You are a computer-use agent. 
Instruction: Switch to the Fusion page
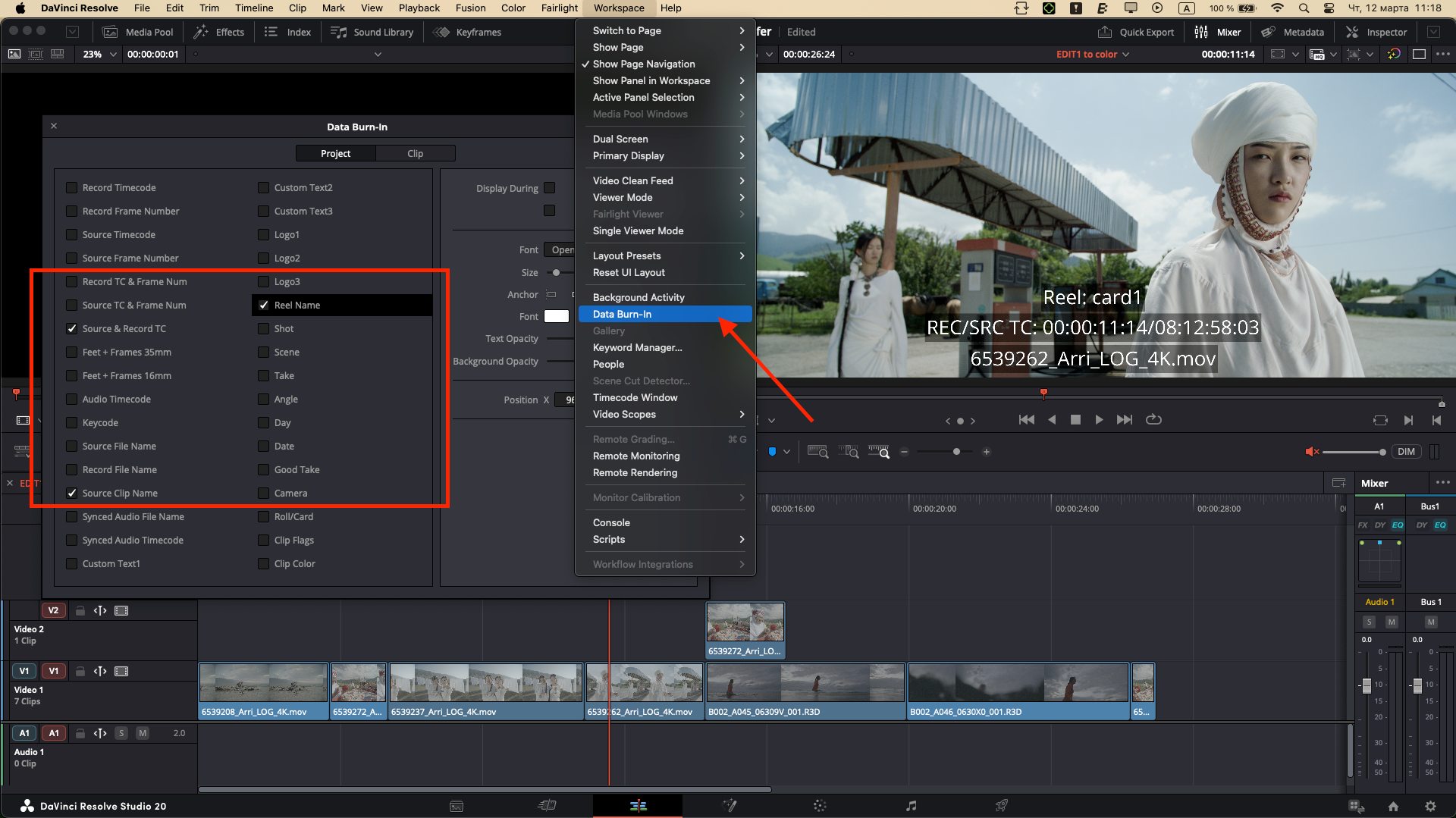730,805
